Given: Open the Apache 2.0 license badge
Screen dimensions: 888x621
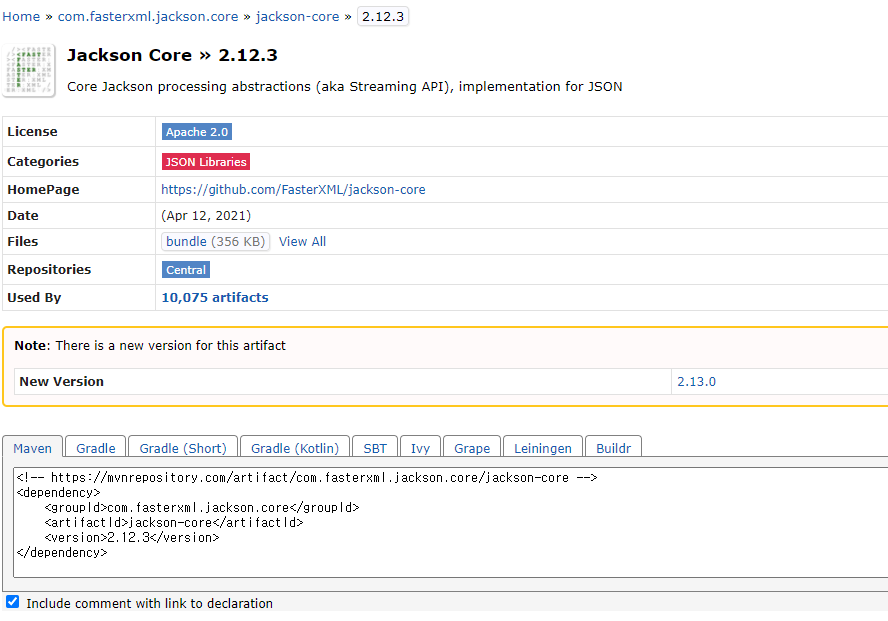Looking at the screenshot, I should click(x=197, y=132).
